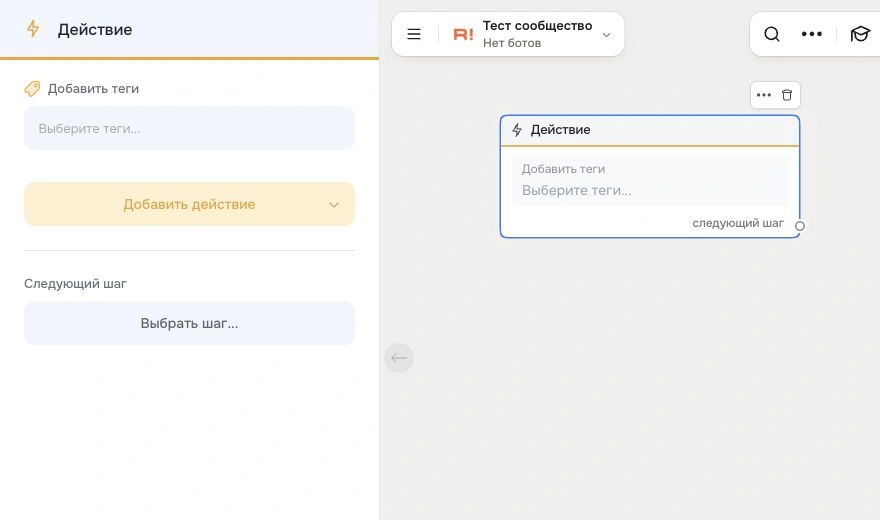Viewport: 880px width, 520px height.
Task: Click the следующий шаг connector circle
Action: [800, 226]
